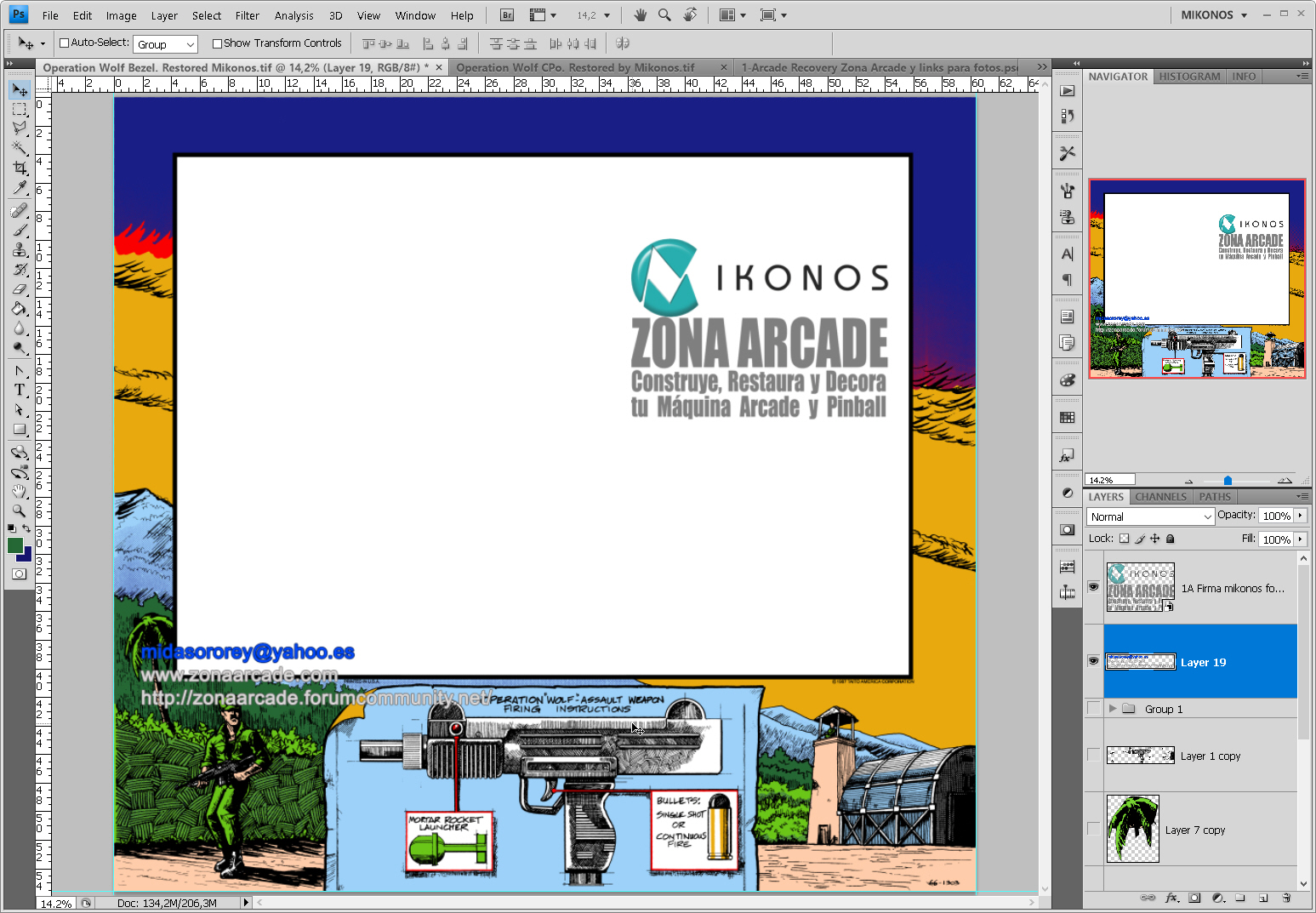Open the layer blend mode dropdown
Image resolution: width=1316 pixels, height=913 pixels.
tap(1150, 516)
